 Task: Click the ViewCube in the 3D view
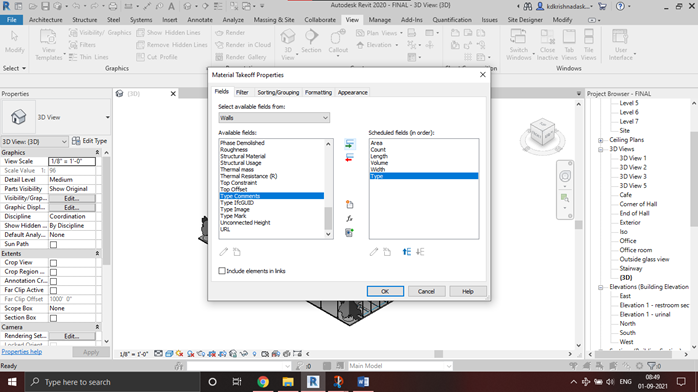click(542, 133)
